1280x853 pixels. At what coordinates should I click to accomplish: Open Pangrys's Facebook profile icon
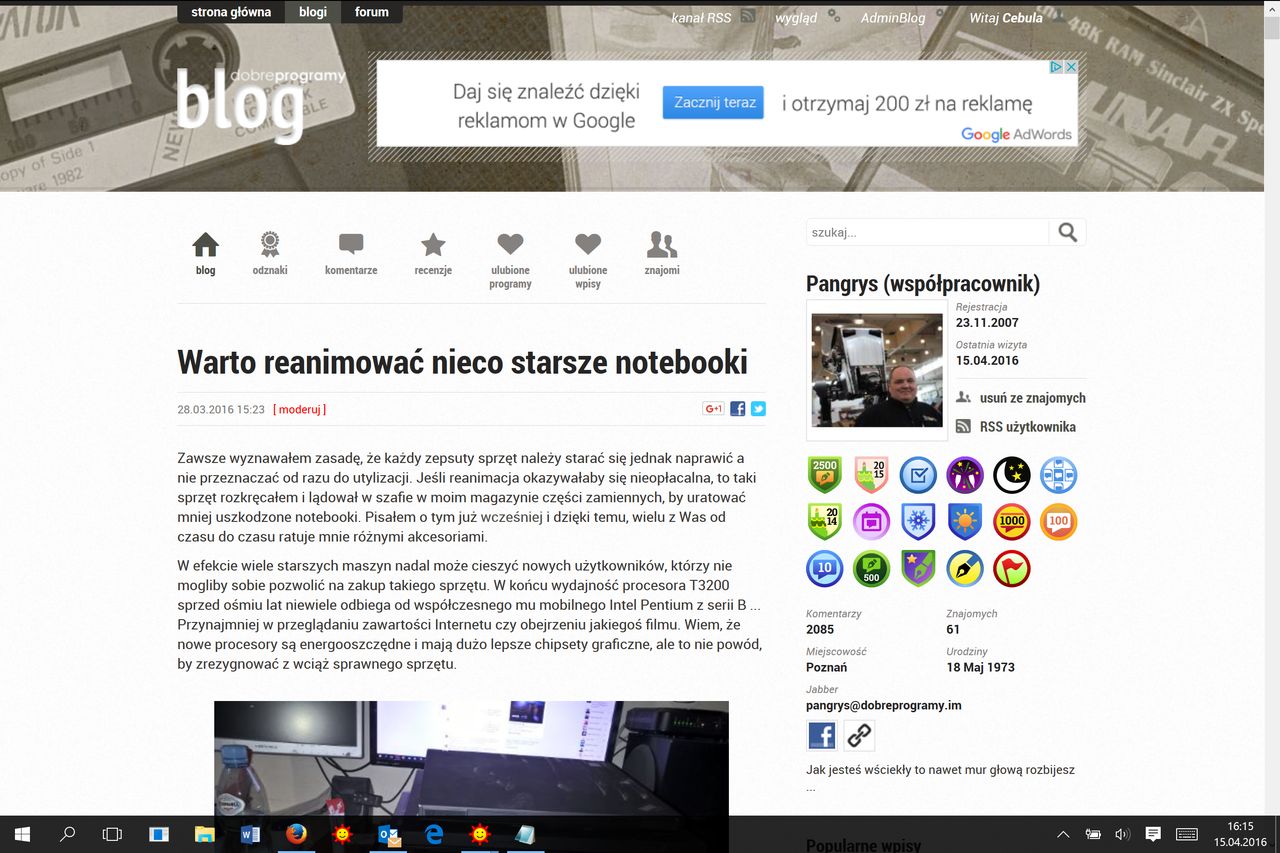821,736
